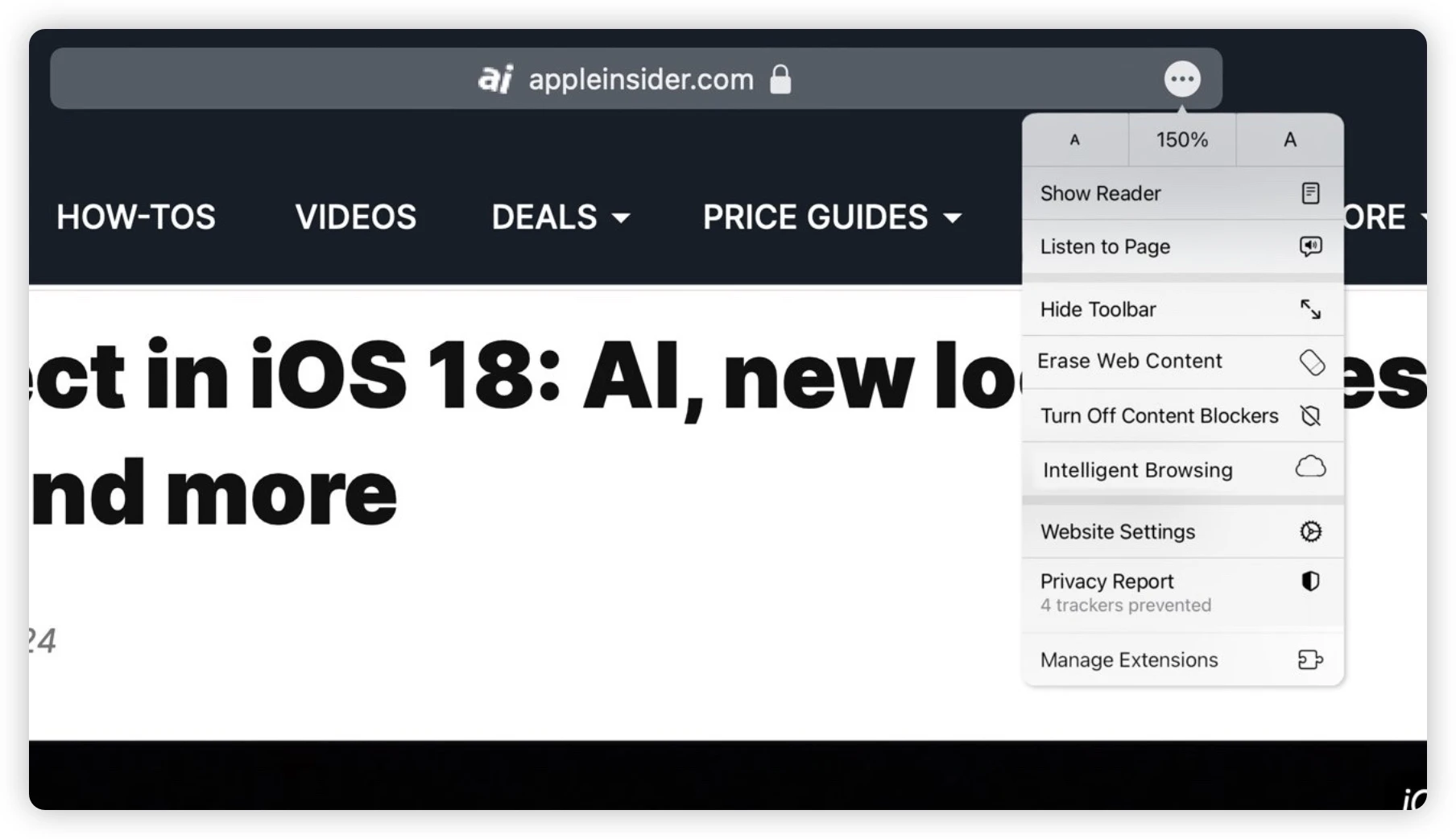Open the Show Reader icon
The height and width of the screenshot is (839, 1456).
(1311, 192)
